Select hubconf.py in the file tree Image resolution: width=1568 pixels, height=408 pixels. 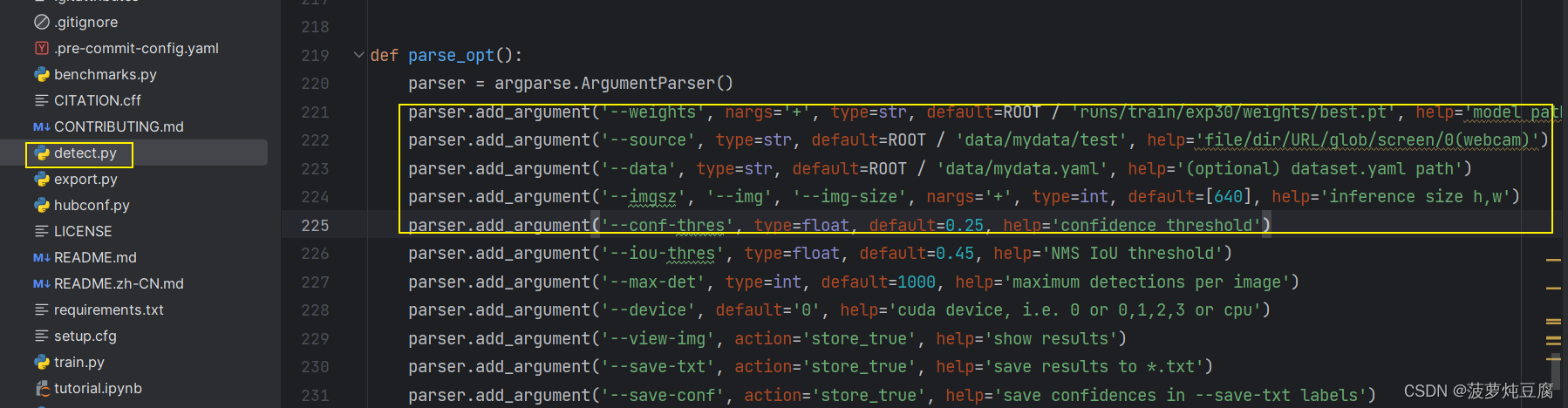92,205
